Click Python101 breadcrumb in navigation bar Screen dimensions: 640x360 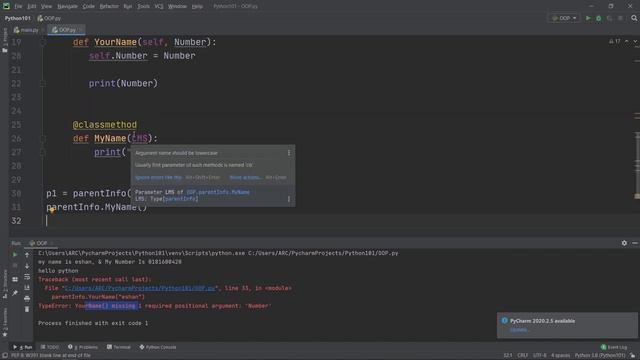(18, 18)
